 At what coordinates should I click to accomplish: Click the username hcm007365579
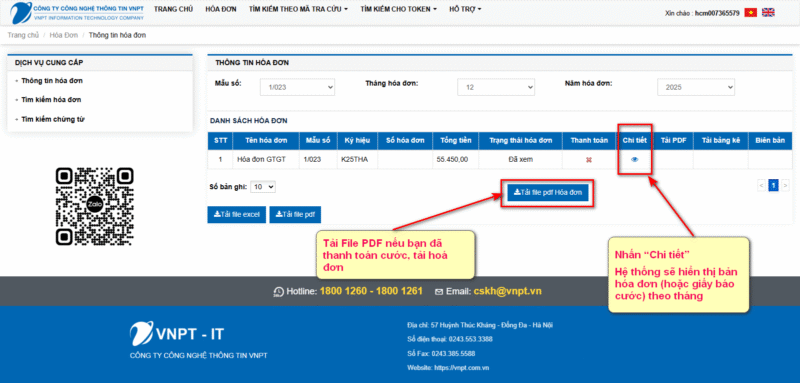coord(717,13)
